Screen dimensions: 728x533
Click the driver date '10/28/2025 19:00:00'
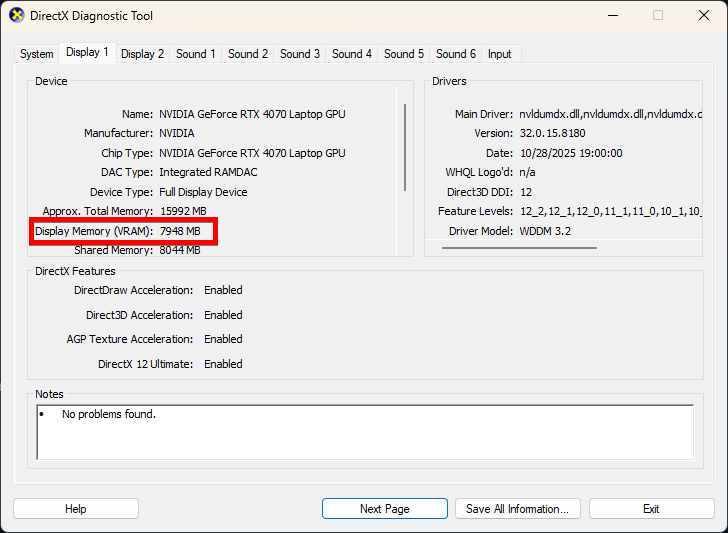(x=571, y=153)
